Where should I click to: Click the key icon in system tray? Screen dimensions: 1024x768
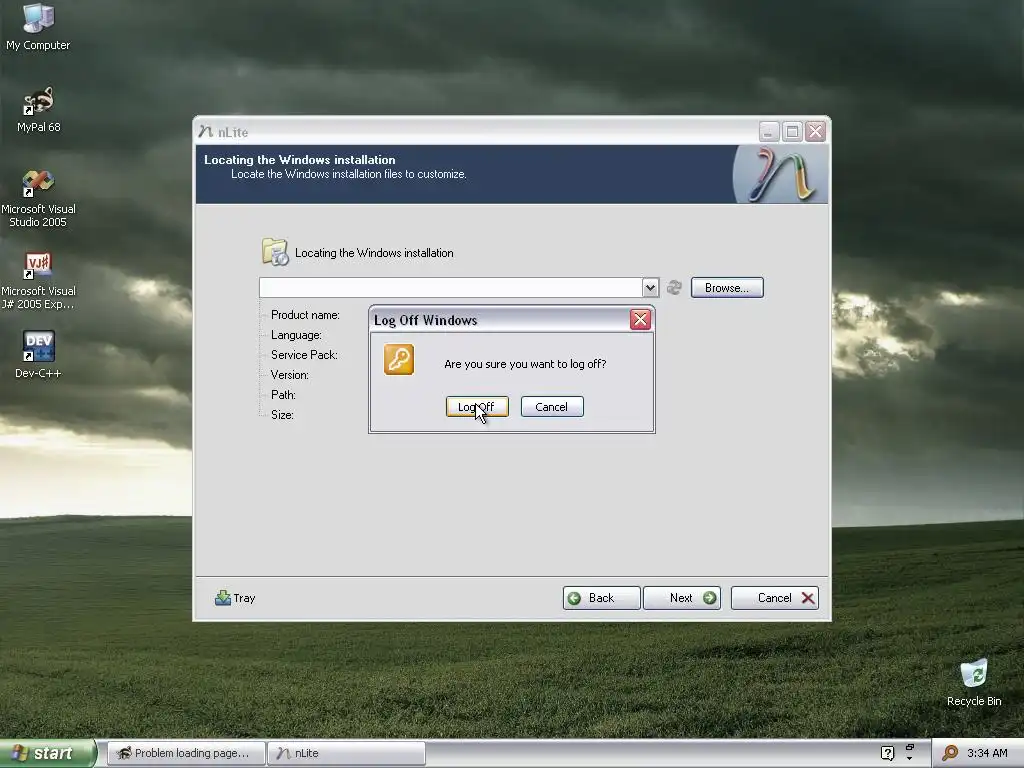(950, 753)
